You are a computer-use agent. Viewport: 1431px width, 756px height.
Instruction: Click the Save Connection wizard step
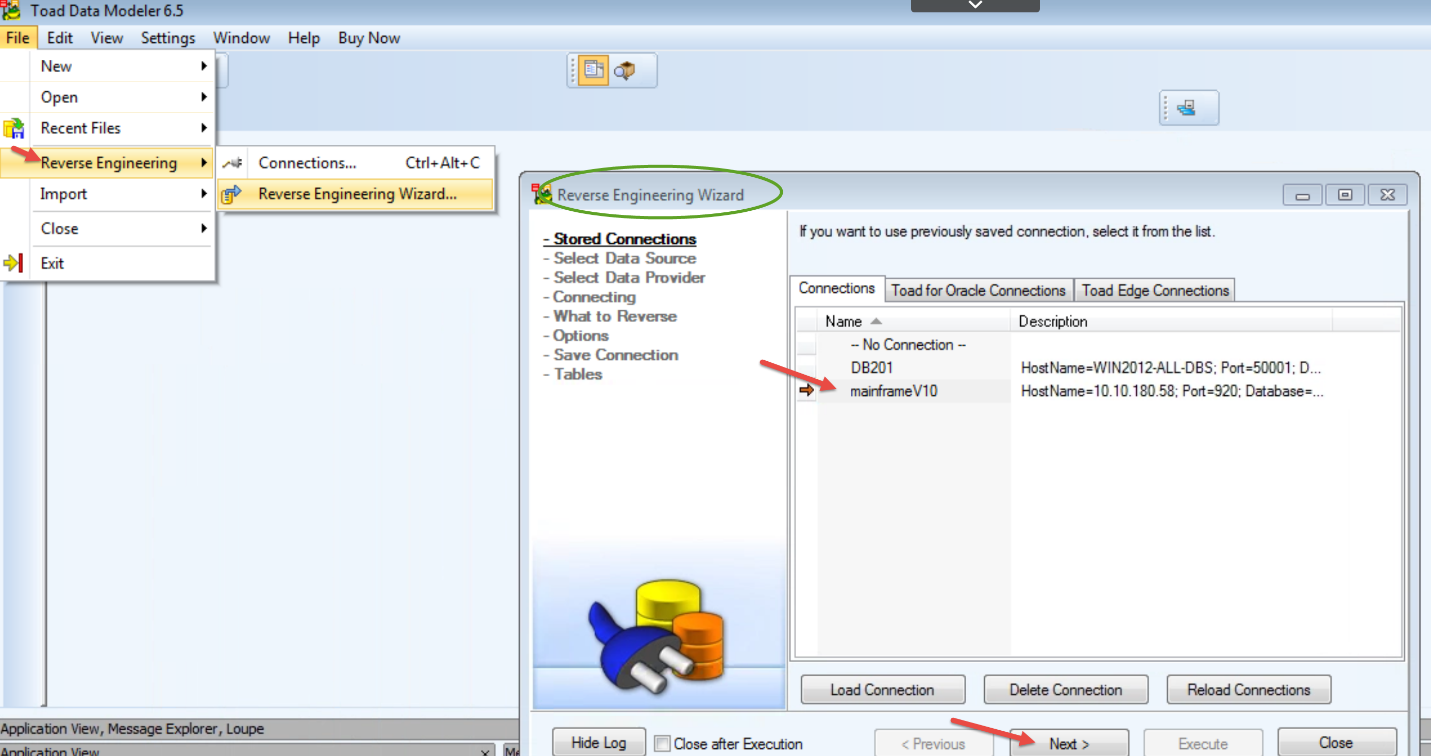coord(611,355)
